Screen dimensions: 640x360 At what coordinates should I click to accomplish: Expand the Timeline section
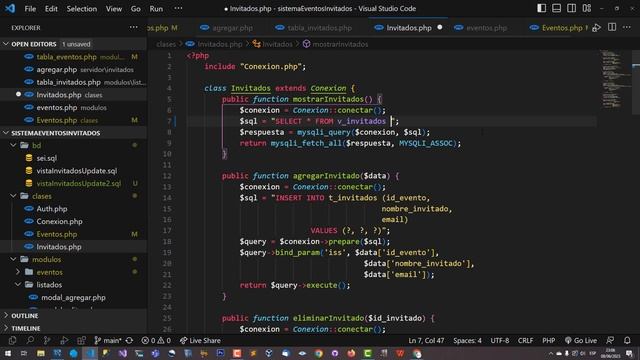point(6,328)
